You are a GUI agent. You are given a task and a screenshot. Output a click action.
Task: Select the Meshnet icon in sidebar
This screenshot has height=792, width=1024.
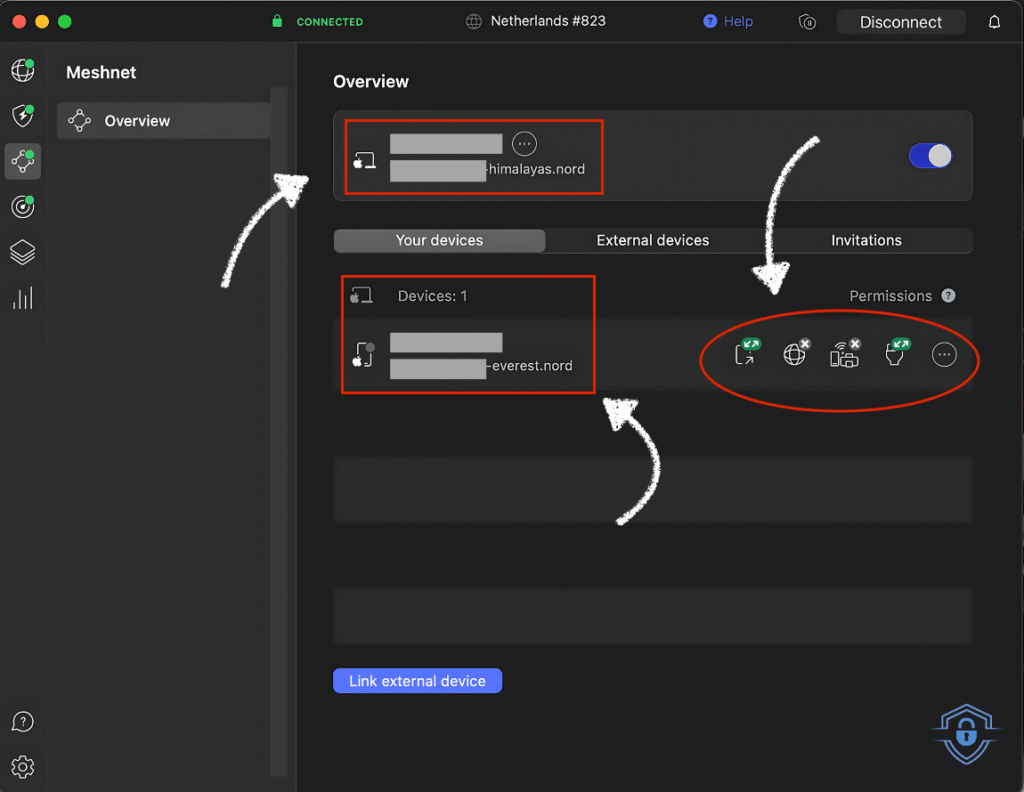[23, 161]
